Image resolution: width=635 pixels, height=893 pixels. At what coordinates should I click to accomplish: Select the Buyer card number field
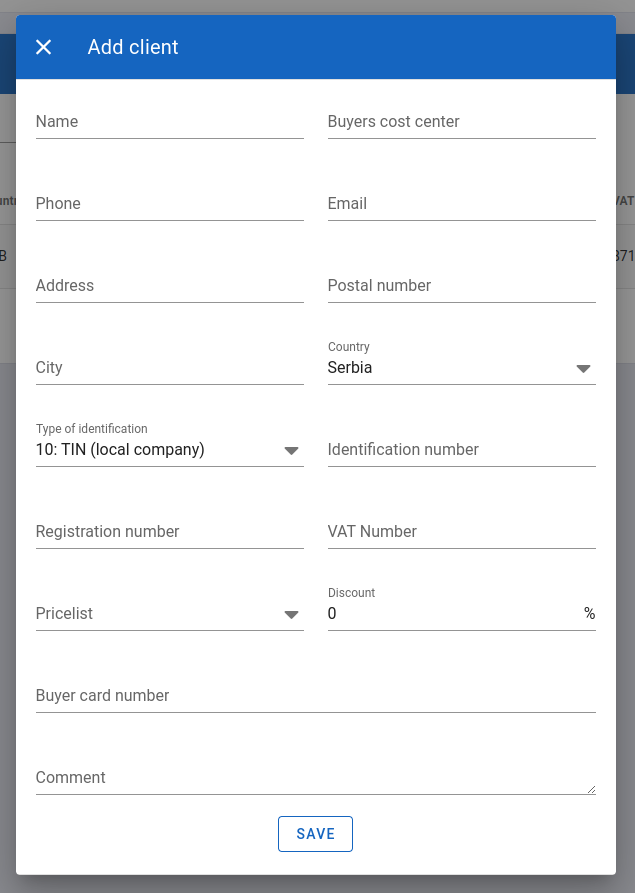tap(316, 696)
